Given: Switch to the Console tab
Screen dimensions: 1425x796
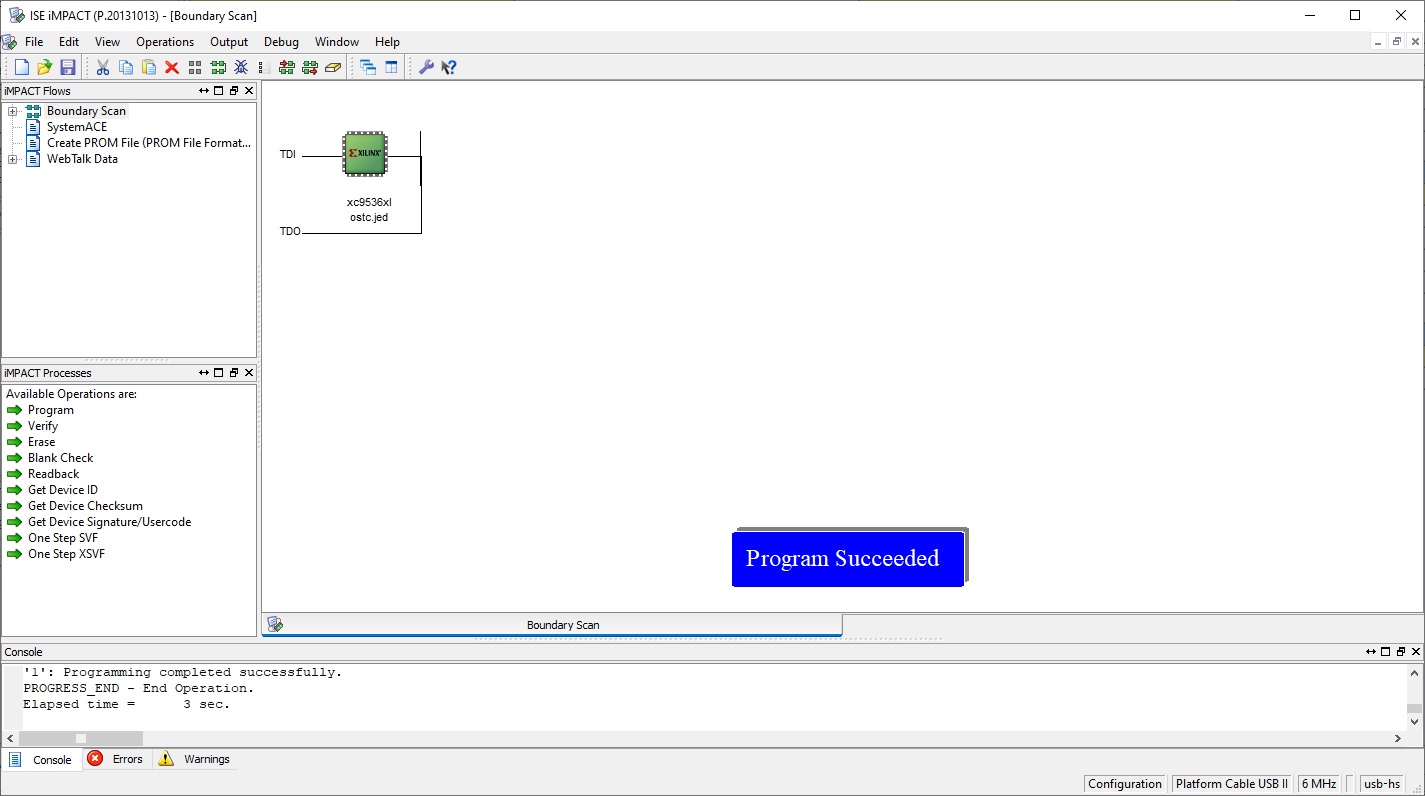Looking at the screenshot, I should [41, 759].
